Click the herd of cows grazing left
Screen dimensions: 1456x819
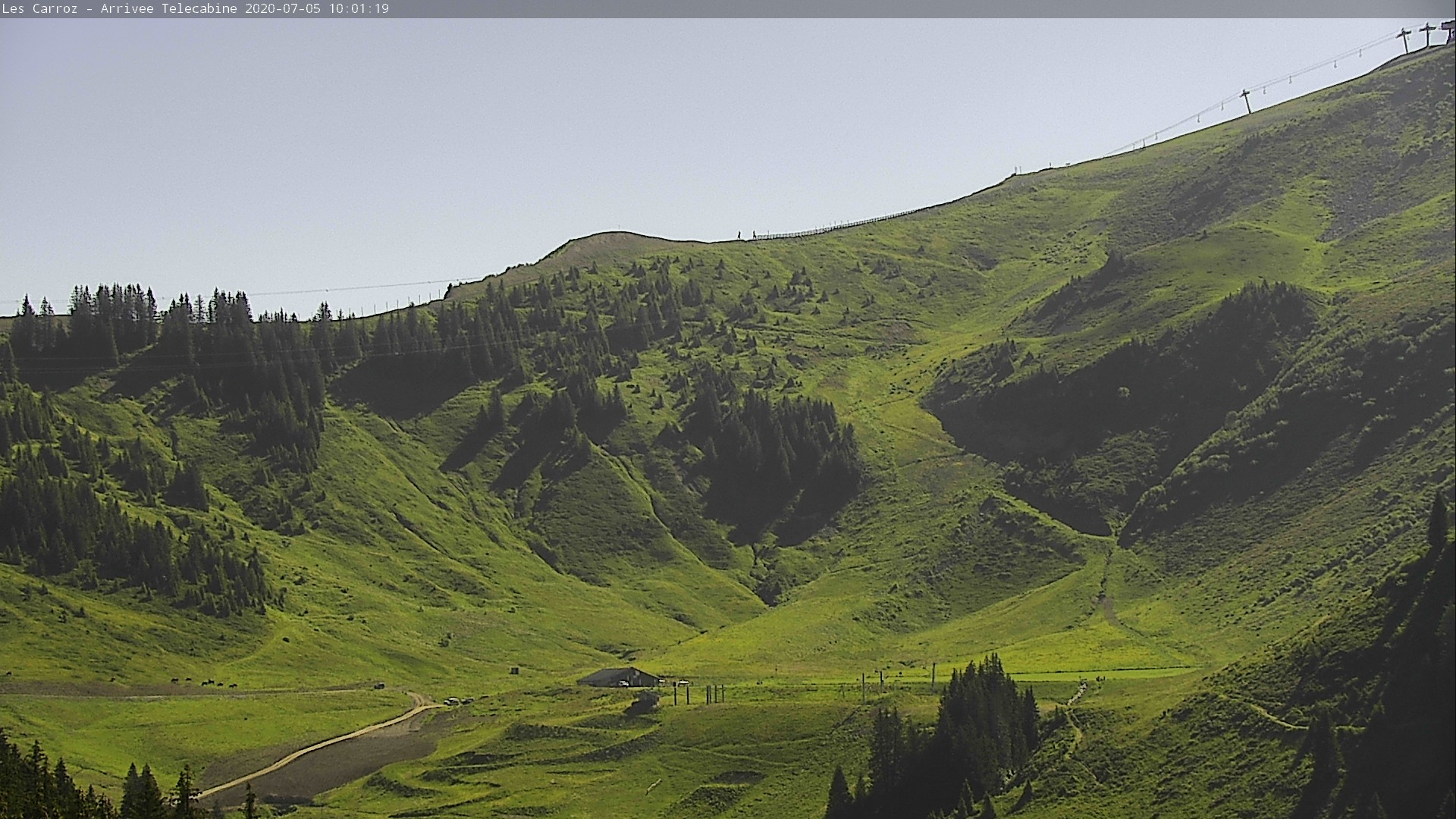click(x=203, y=682)
